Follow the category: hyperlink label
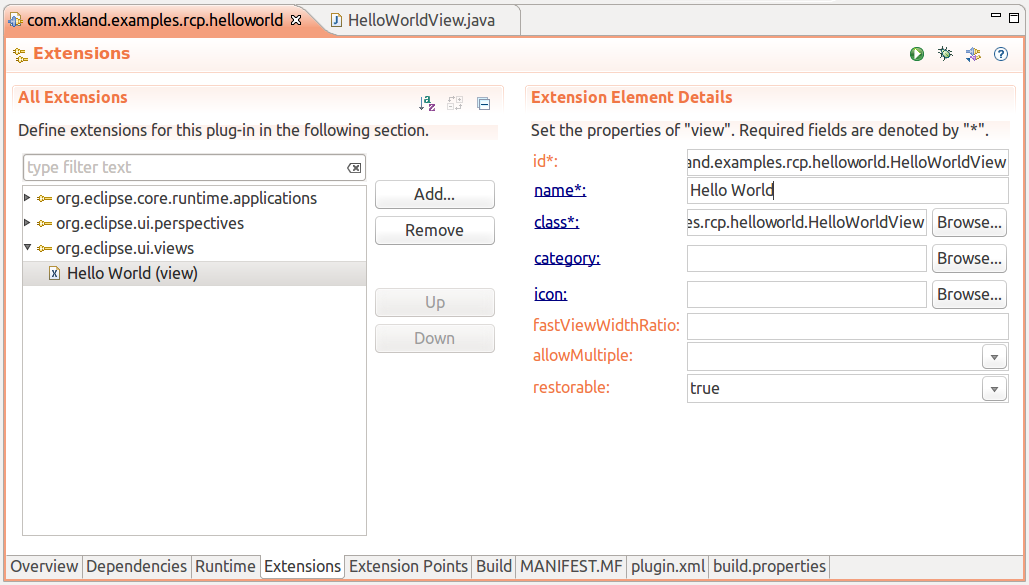Viewport: 1029px width, 585px height. tap(566, 259)
